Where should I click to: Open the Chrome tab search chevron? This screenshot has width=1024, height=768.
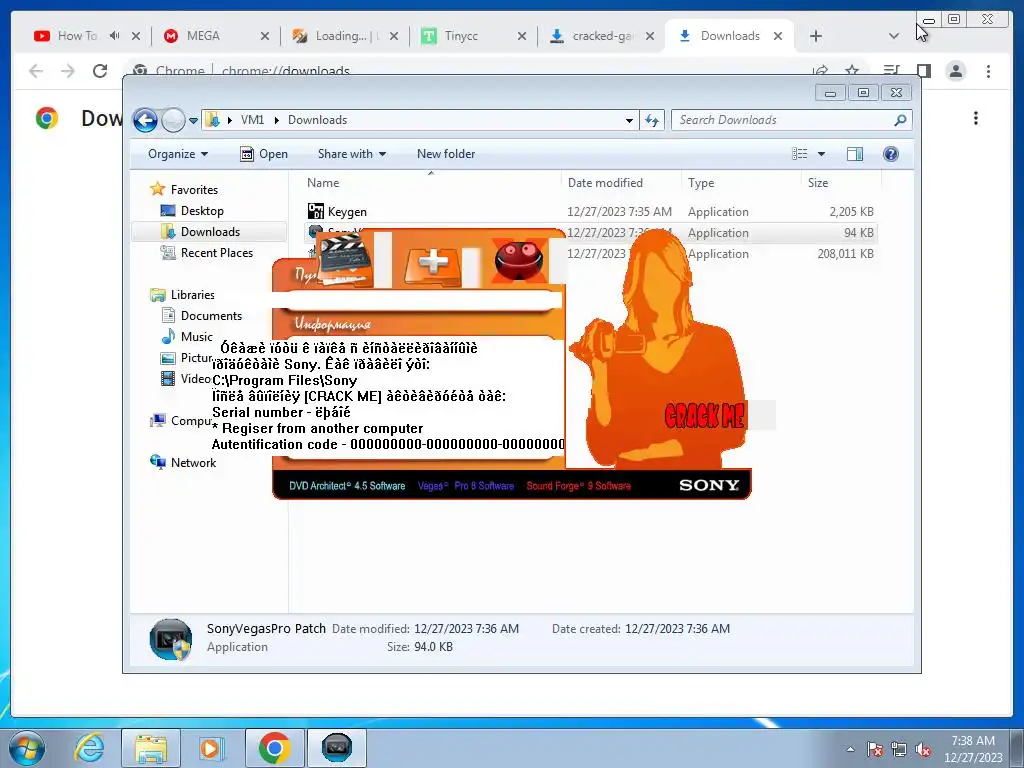click(893, 36)
